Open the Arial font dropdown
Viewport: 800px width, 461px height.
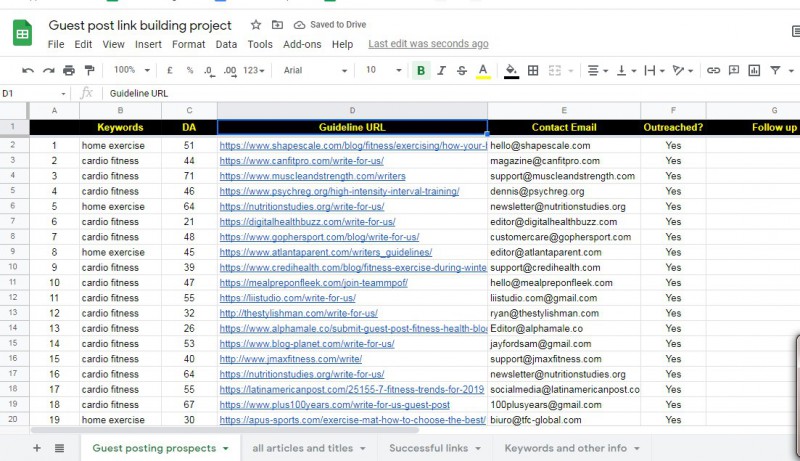(x=315, y=70)
